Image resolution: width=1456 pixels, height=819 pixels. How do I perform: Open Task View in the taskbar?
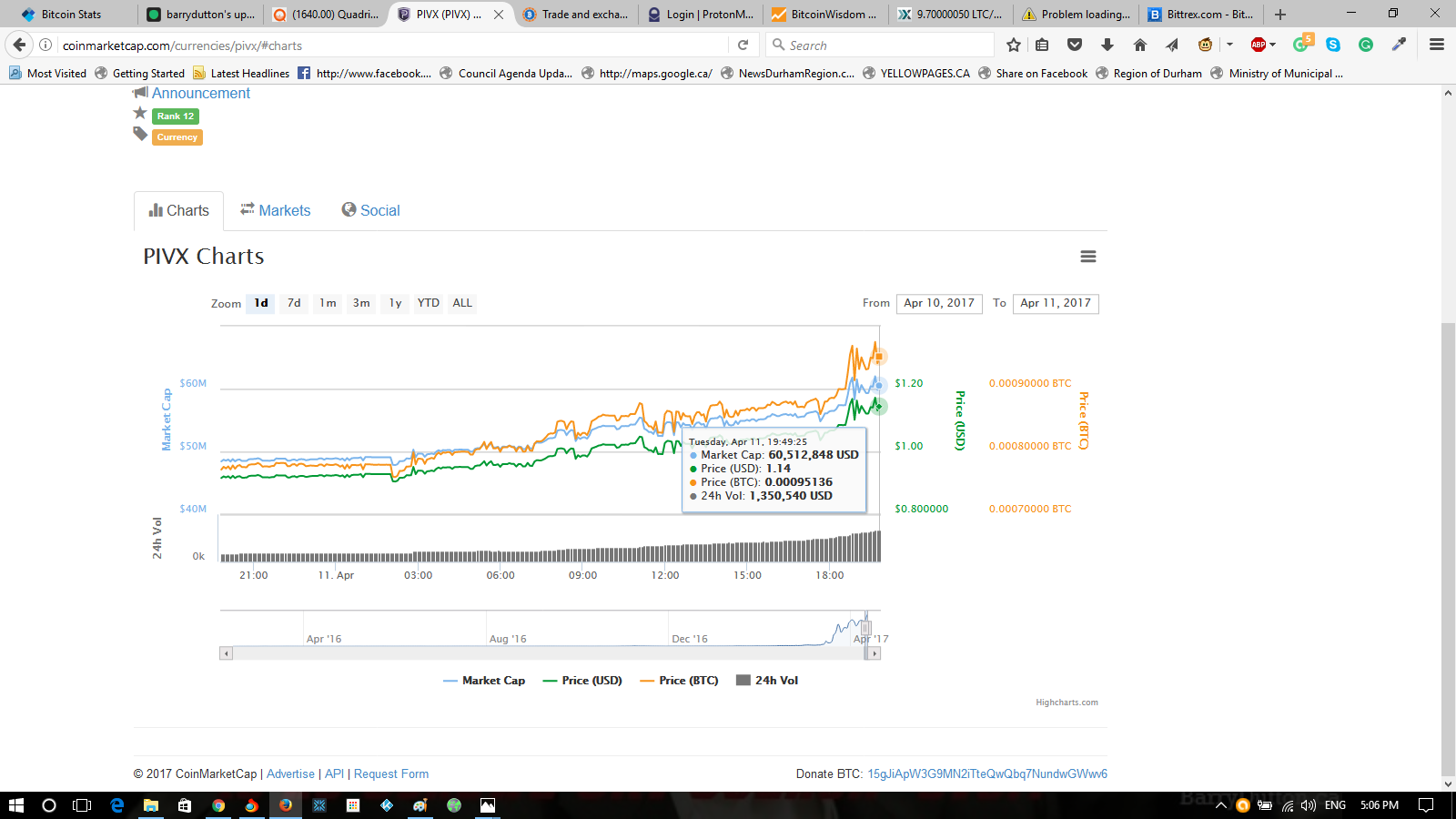(82, 805)
